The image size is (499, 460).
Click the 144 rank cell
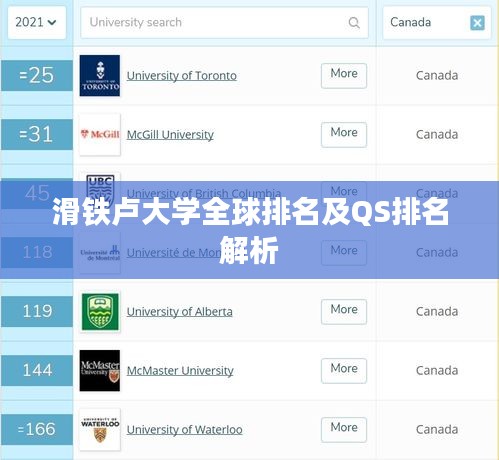37,371
